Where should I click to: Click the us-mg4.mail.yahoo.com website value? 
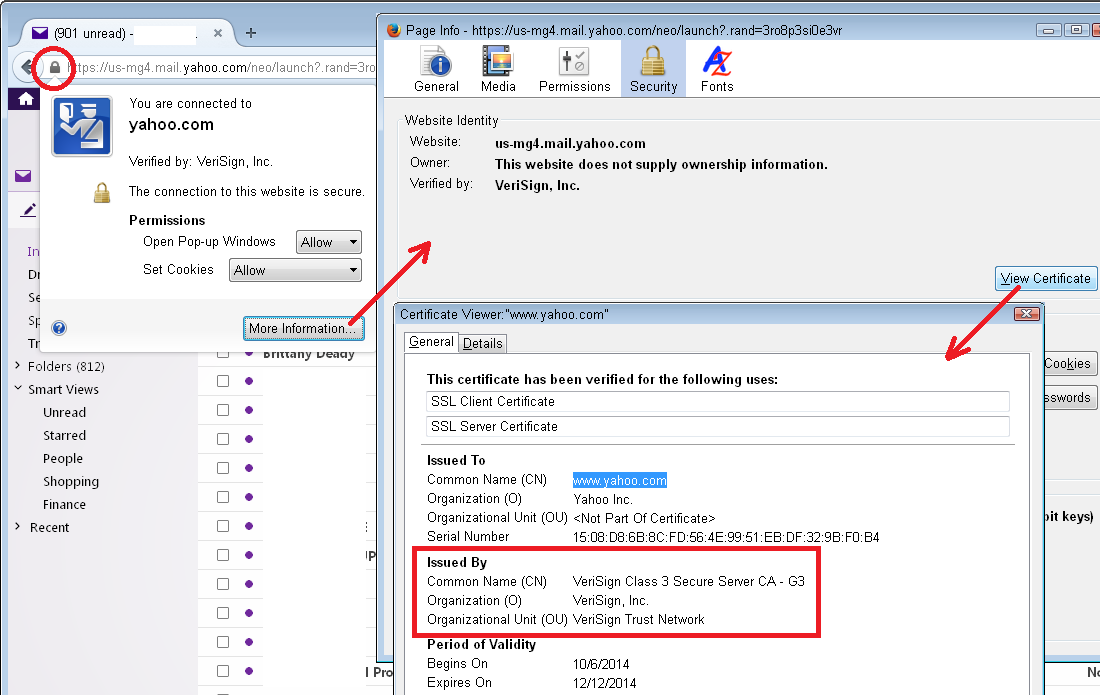pos(570,144)
